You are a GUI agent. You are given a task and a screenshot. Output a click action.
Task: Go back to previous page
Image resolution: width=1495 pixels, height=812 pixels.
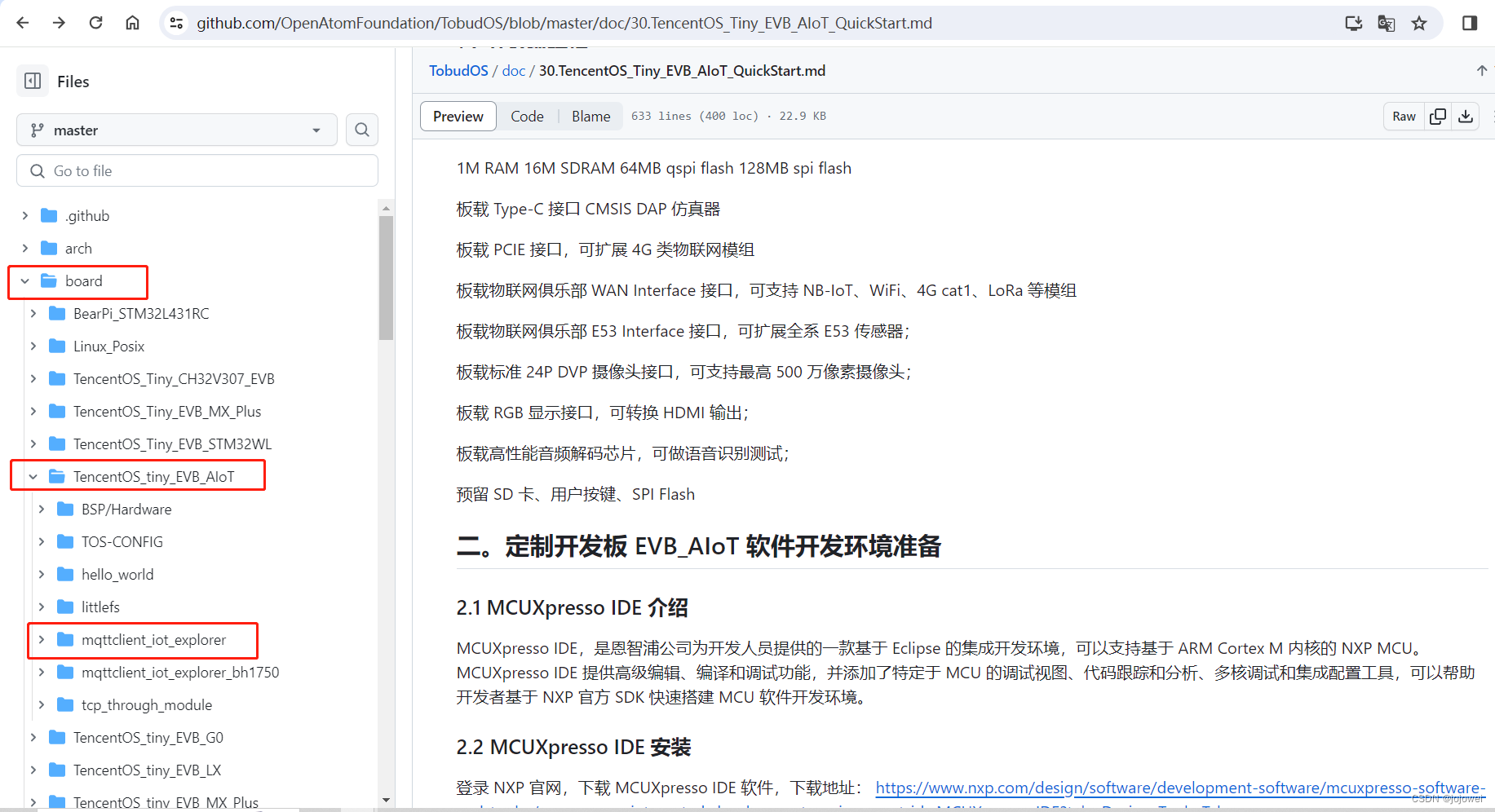[x=23, y=23]
